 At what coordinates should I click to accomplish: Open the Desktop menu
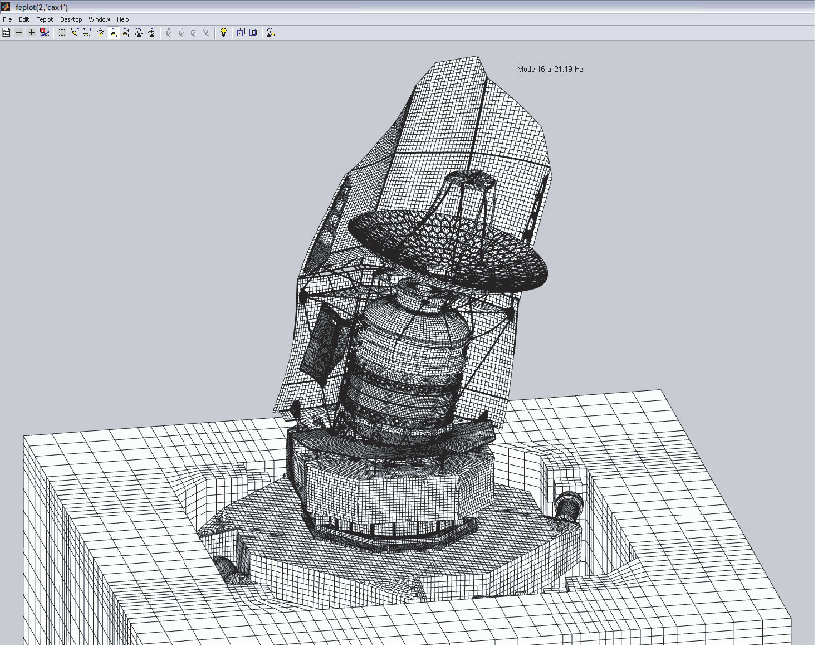point(71,19)
